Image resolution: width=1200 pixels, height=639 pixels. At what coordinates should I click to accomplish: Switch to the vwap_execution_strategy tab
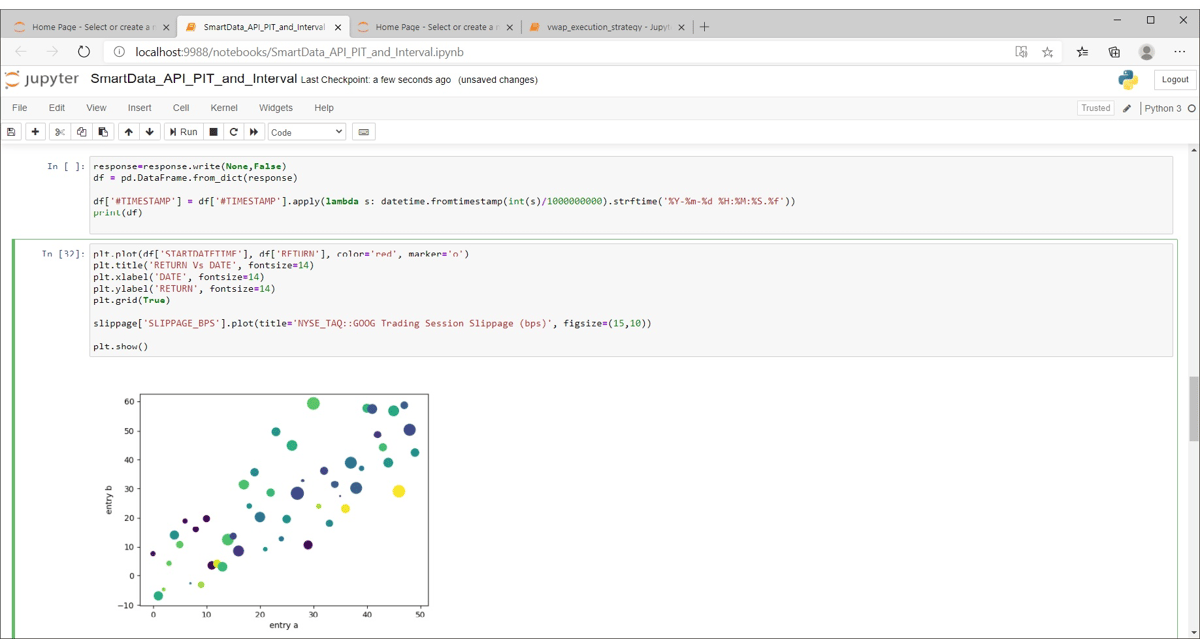[605, 27]
